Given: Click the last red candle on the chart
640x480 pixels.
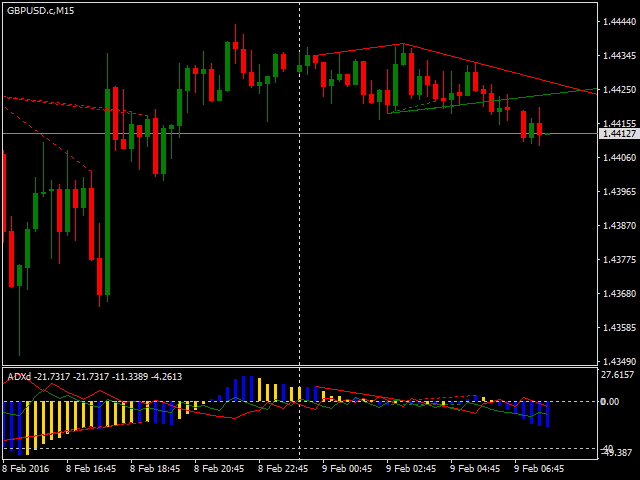Looking at the screenshot, I should coord(539,129).
